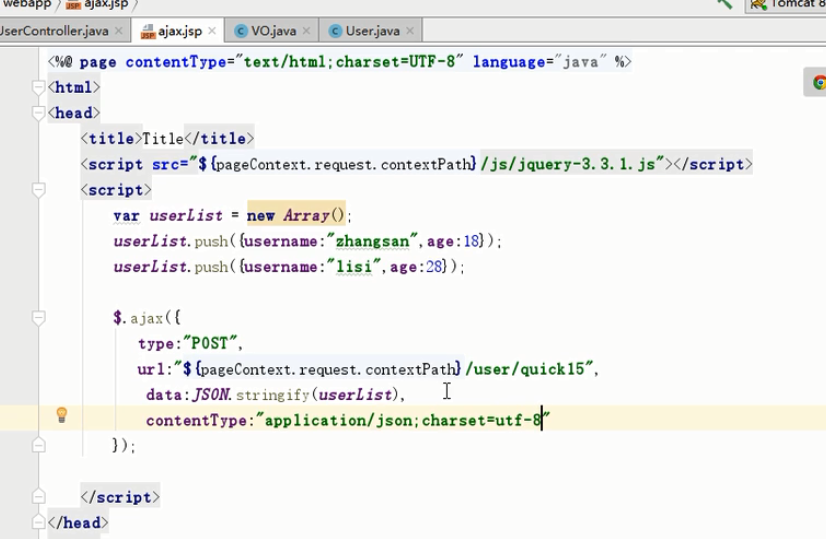Viewport: 826px width, 539px height.
Task: Click the /user/quick15 url text
Action: (x=528, y=369)
